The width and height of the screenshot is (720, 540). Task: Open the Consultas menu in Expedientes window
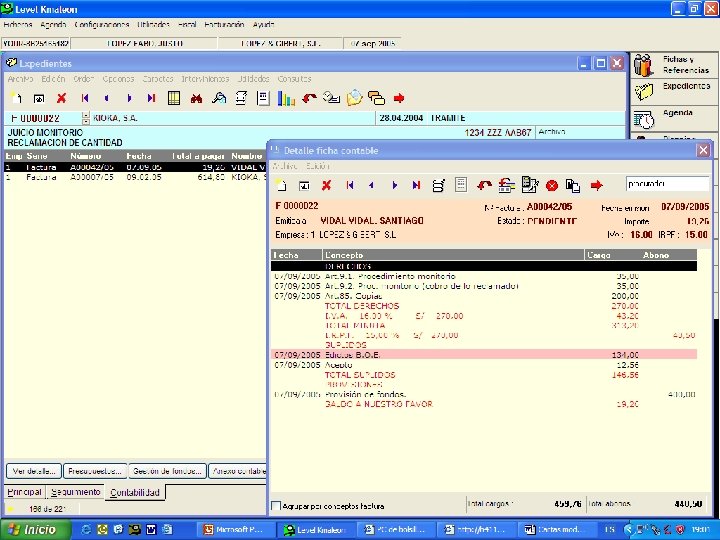[294, 79]
